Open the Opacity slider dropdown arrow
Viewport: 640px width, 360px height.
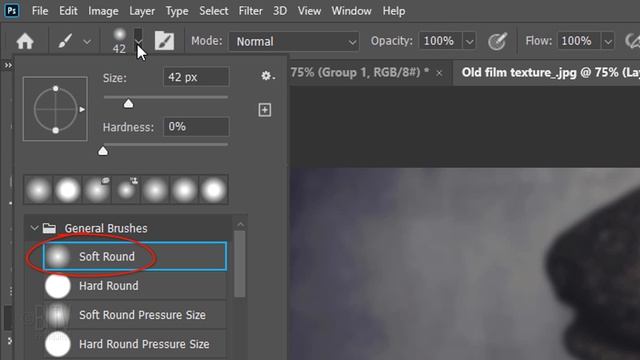(469, 42)
